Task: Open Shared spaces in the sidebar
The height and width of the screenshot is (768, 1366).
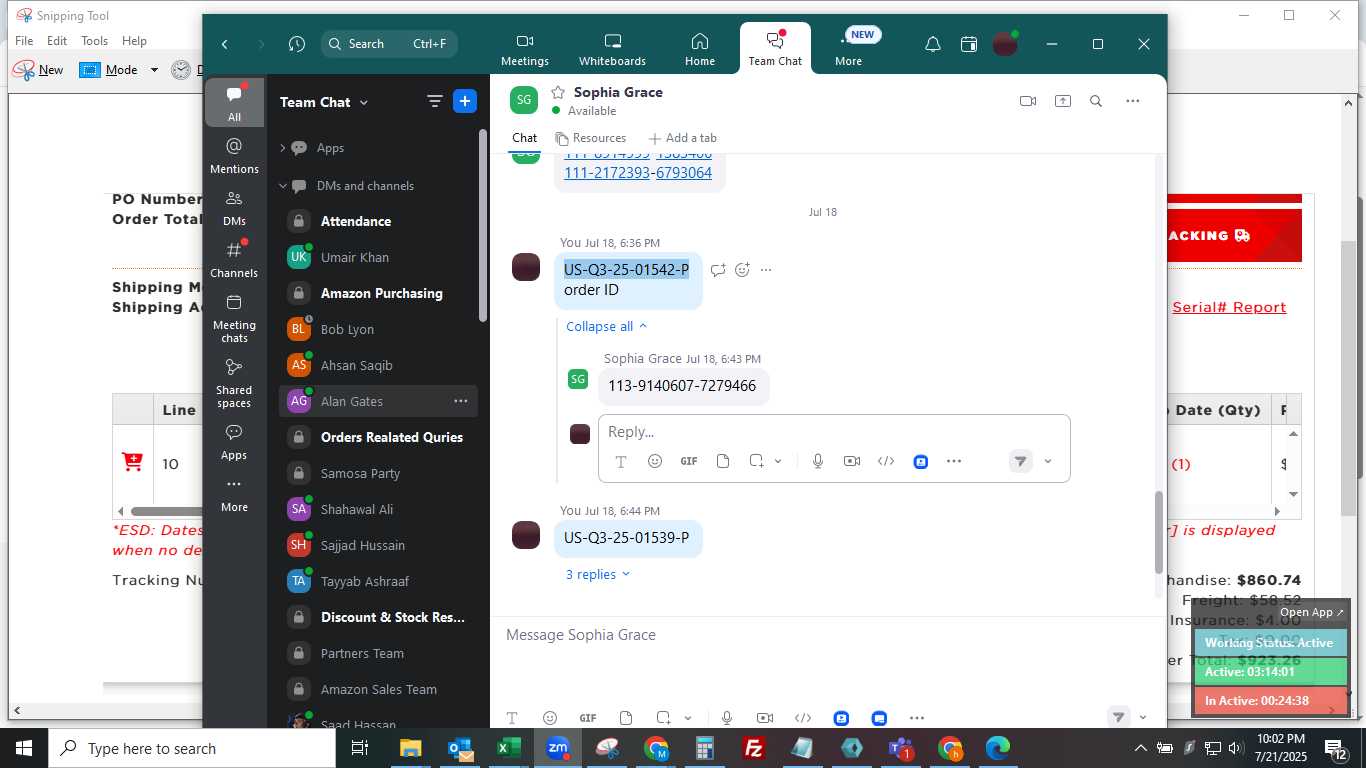Action: [234, 383]
